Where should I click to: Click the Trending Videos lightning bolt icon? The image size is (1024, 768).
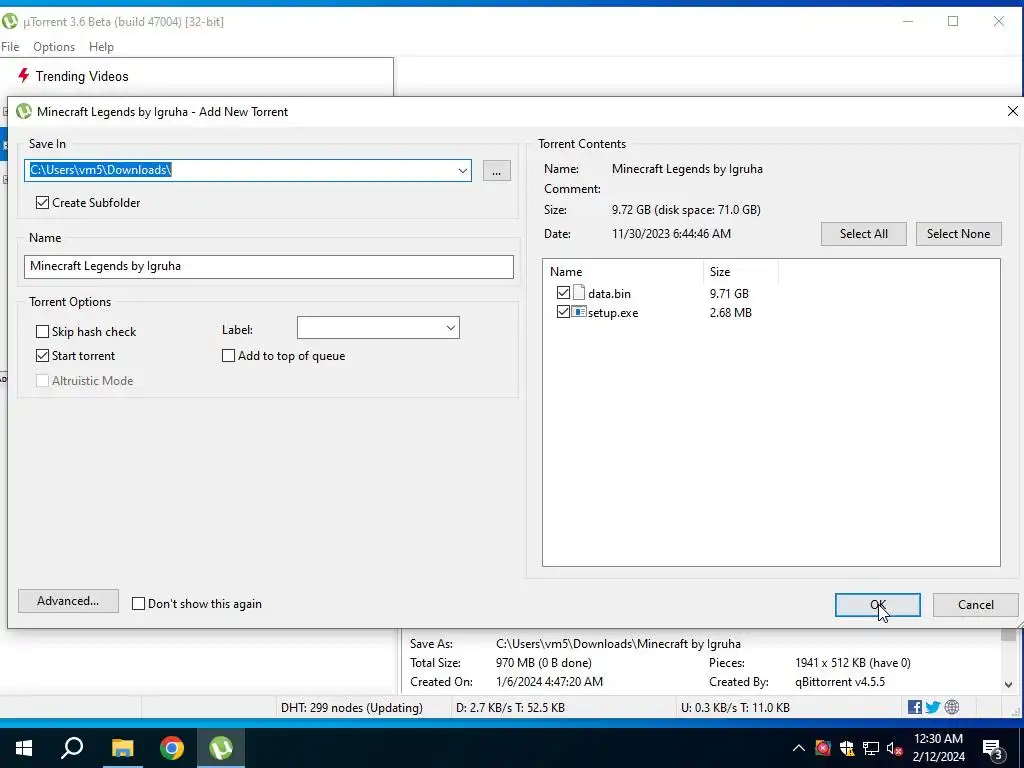pyautogui.click(x=24, y=76)
